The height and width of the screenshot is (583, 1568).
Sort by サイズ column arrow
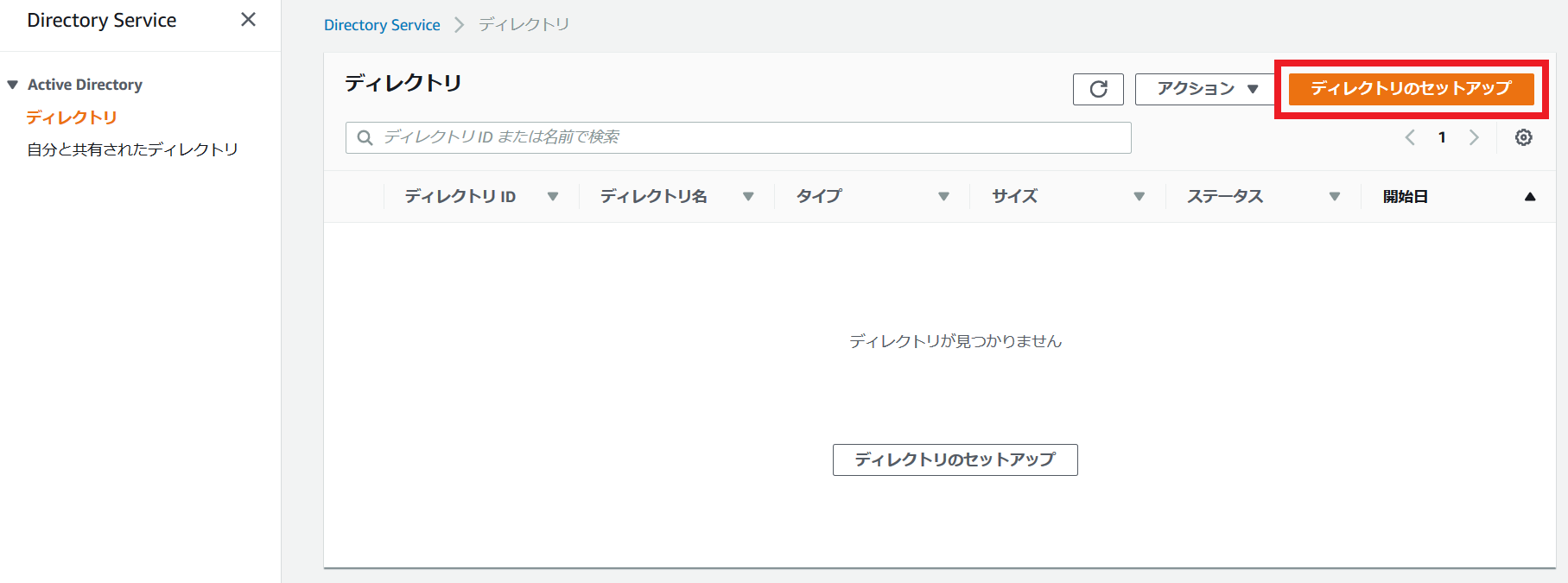[1139, 197]
